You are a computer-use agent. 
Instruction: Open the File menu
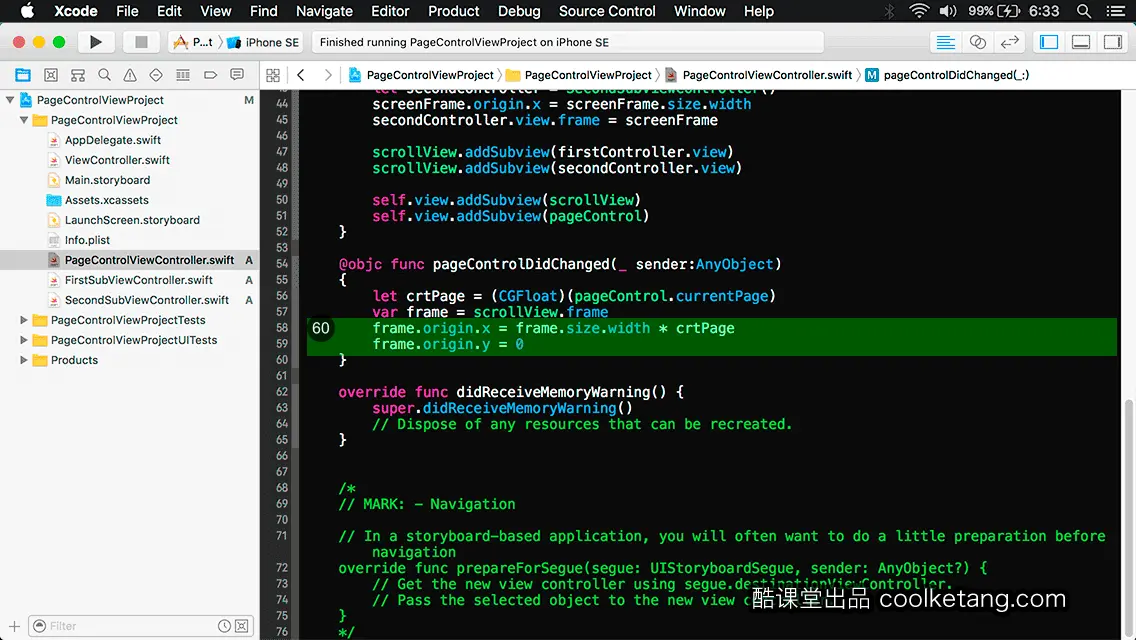tap(127, 11)
